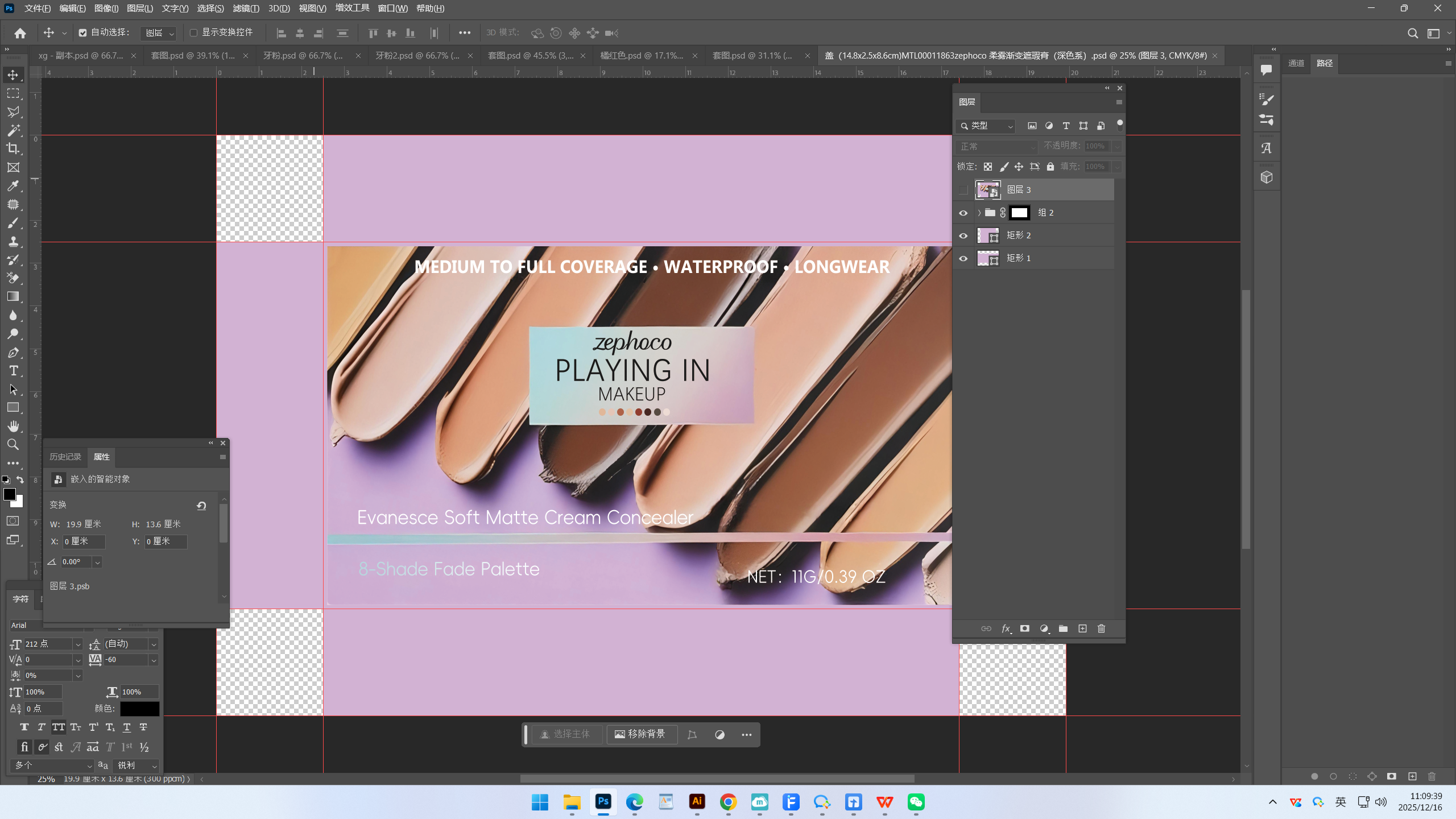Click the text color swatch in Character panel

[x=139, y=709]
